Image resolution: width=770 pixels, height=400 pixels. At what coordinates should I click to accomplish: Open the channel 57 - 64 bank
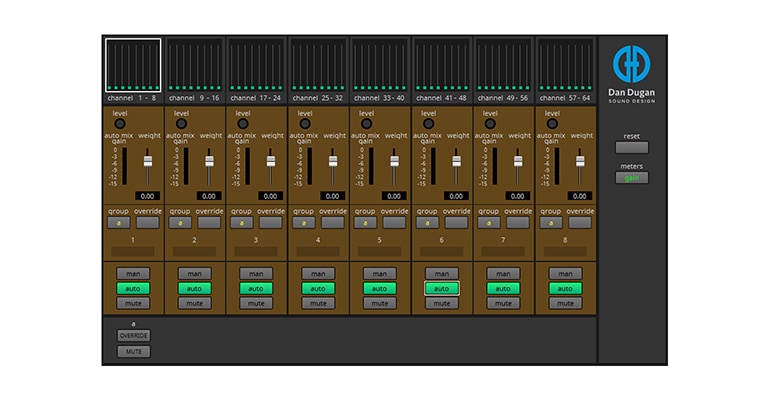pos(565,66)
